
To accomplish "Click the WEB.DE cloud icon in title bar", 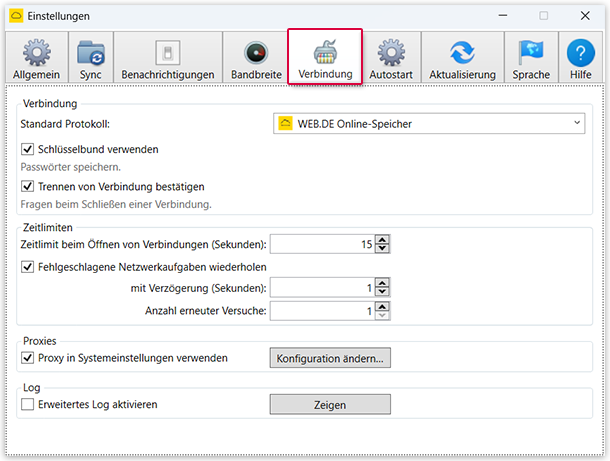I will 16,16.
